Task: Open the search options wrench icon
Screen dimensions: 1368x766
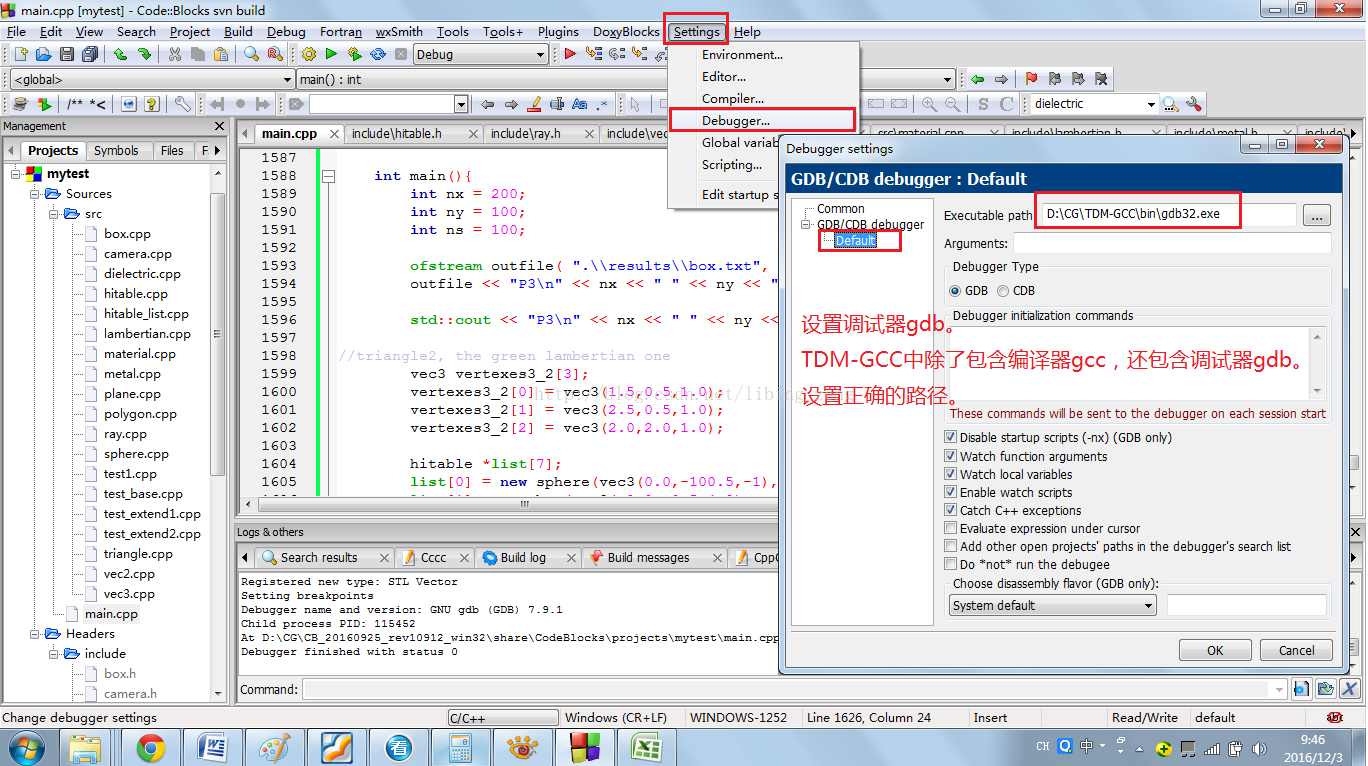Action: click(x=1193, y=104)
